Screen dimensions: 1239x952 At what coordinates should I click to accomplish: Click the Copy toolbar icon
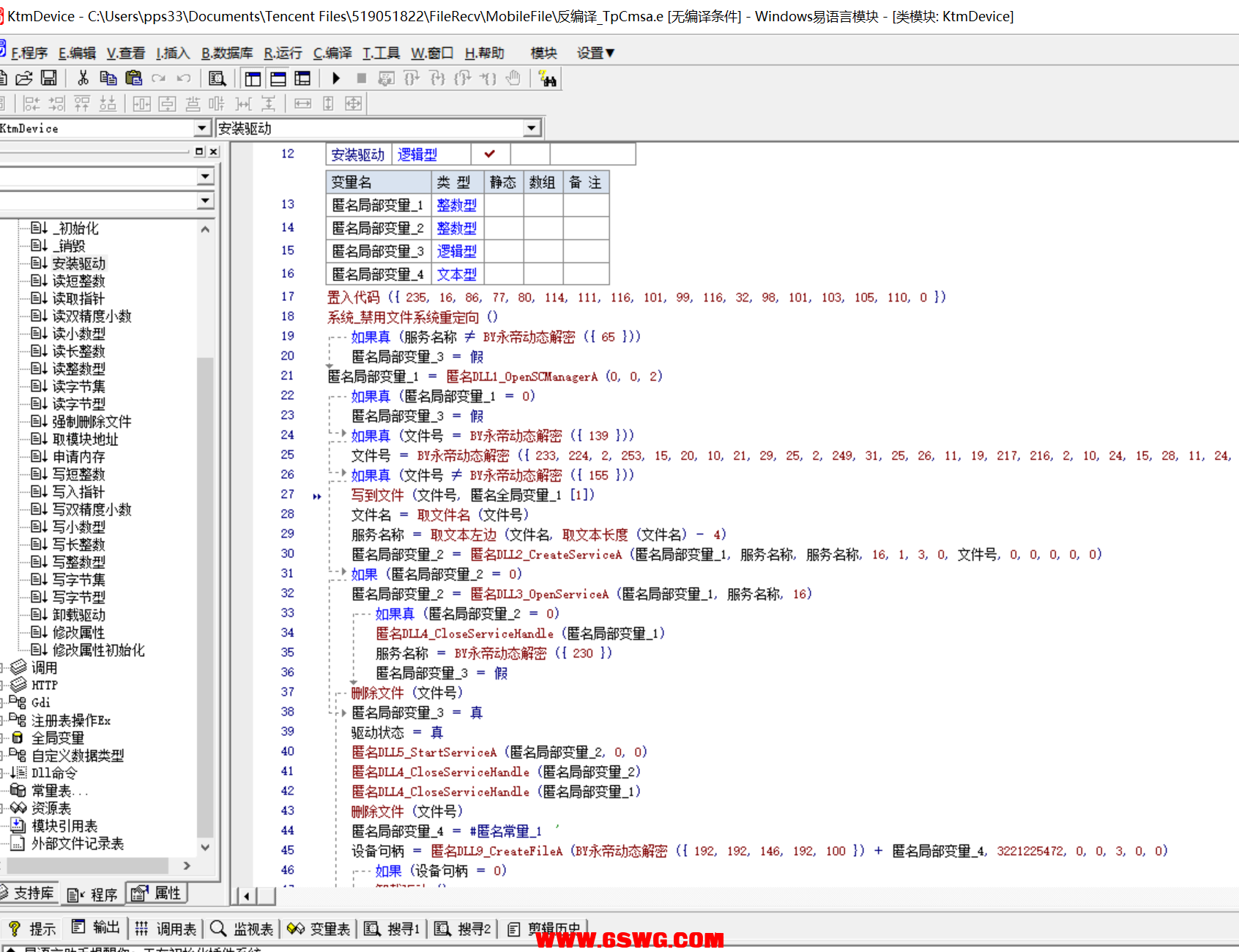(108, 78)
